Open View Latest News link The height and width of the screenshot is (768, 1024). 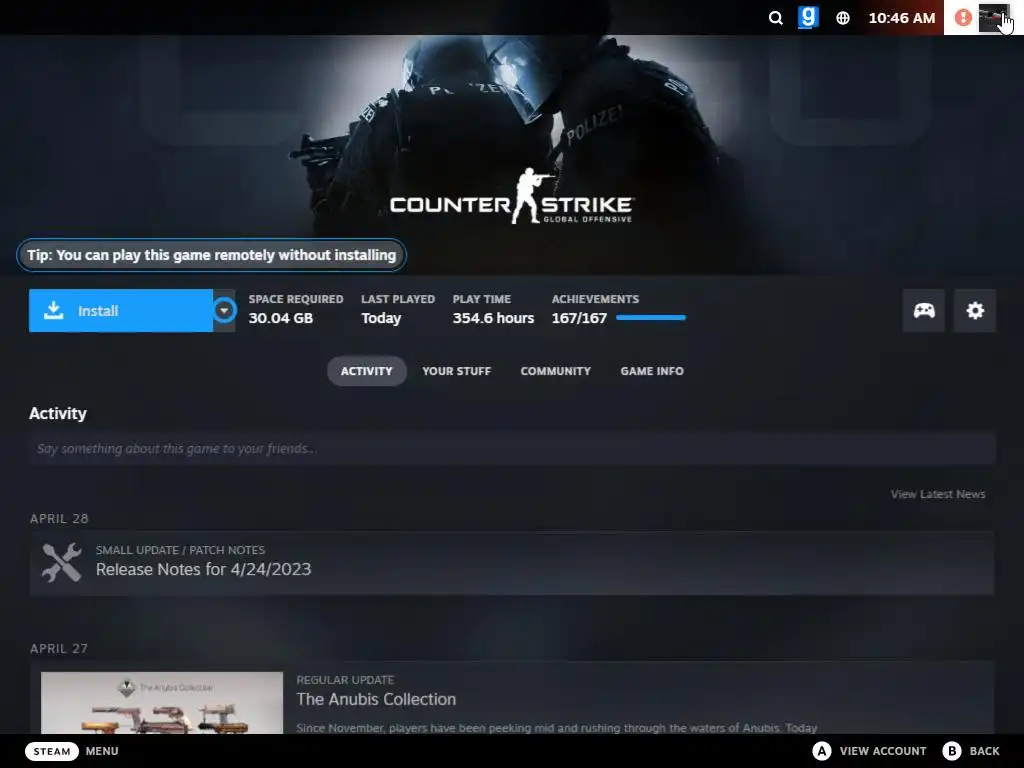(938, 494)
